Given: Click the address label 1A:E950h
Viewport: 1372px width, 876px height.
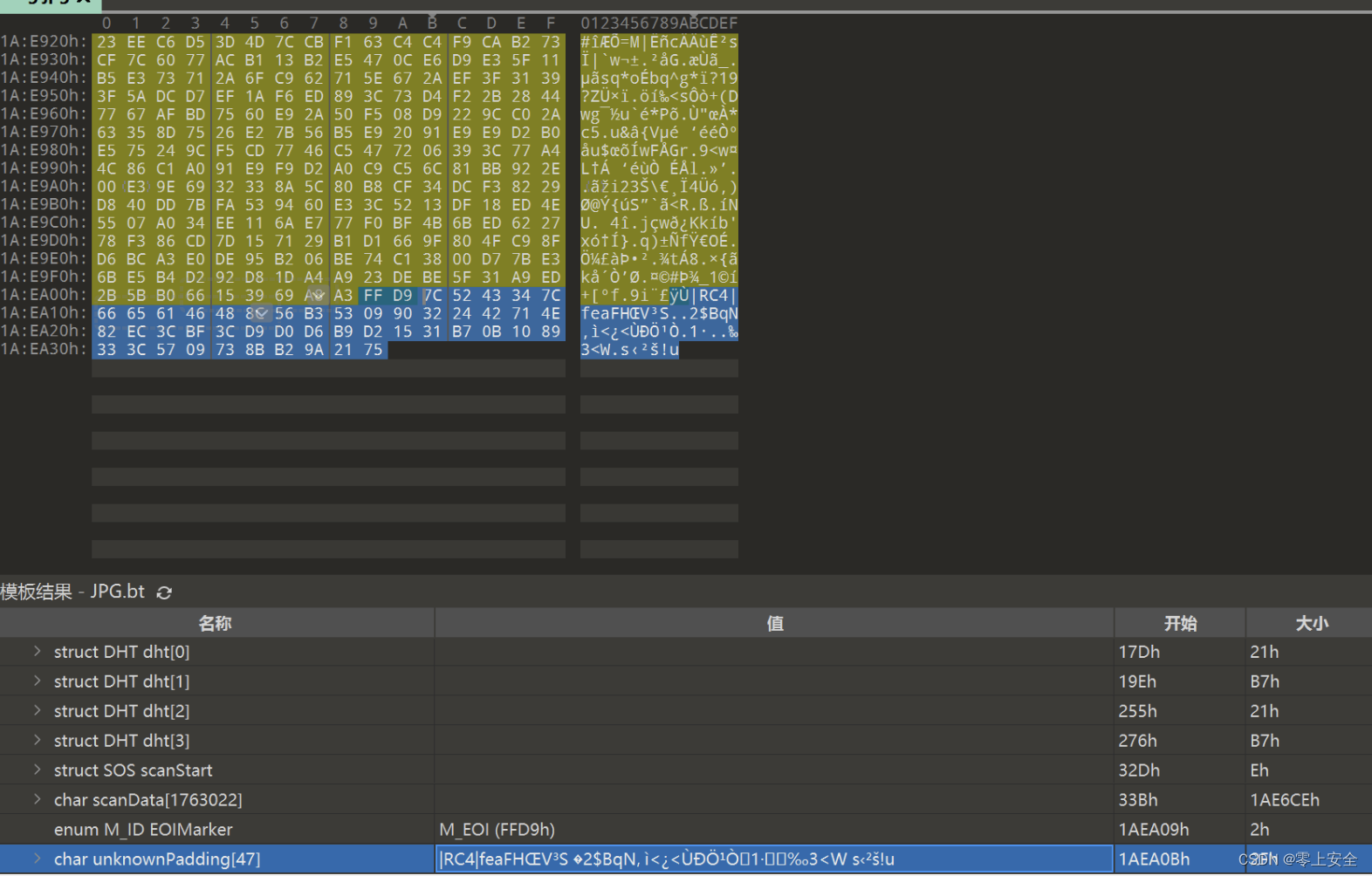Looking at the screenshot, I should click(44, 96).
